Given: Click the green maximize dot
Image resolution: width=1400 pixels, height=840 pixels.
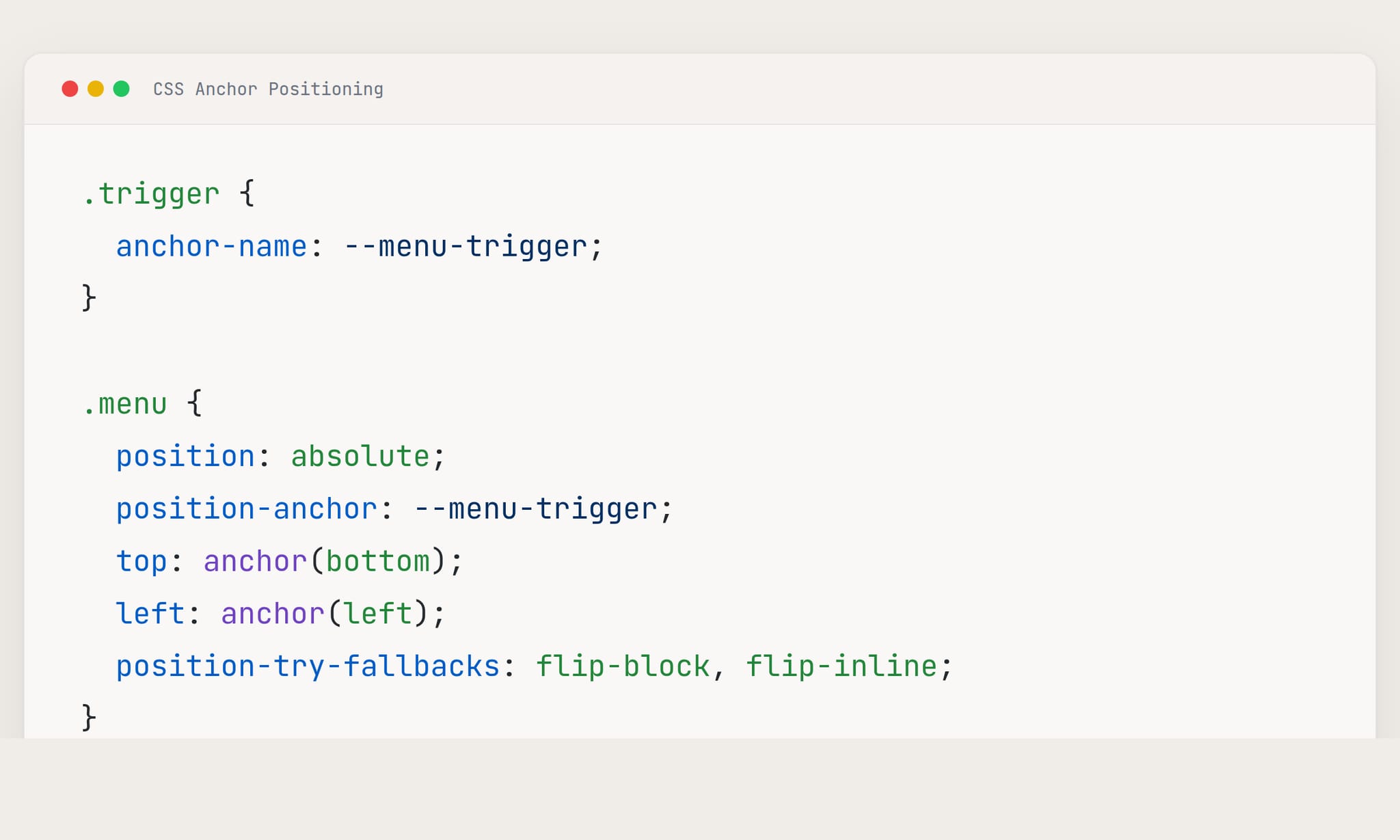Looking at the screenshot, I should point(122,89).
